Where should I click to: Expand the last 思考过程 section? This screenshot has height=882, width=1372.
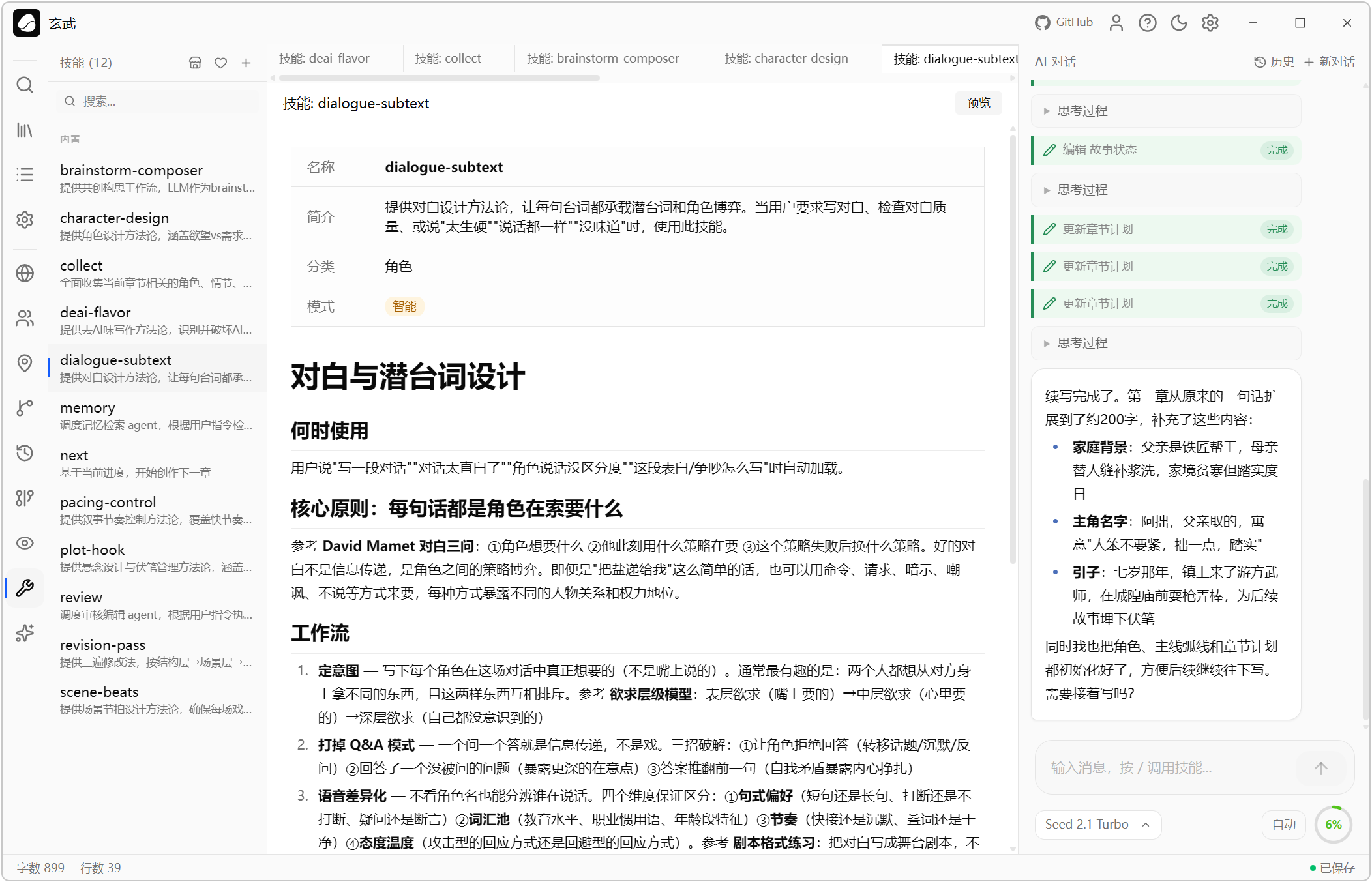[1166, 343]
